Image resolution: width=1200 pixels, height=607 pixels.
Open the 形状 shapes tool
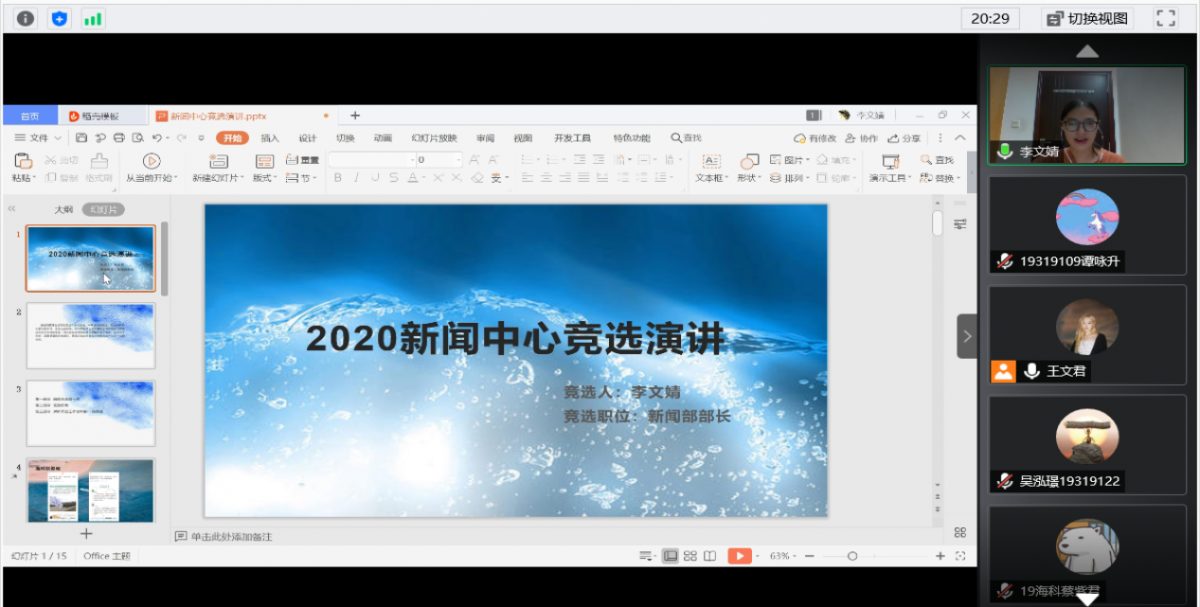pyautogui.click(x=749, y=162)
